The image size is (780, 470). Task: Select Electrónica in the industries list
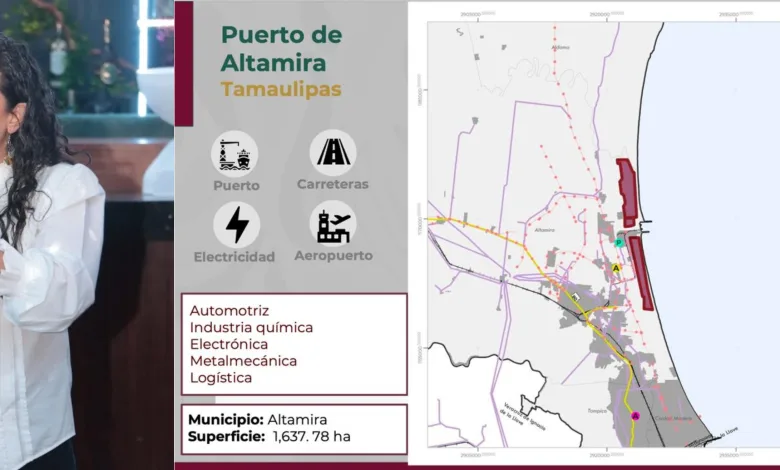230,344
